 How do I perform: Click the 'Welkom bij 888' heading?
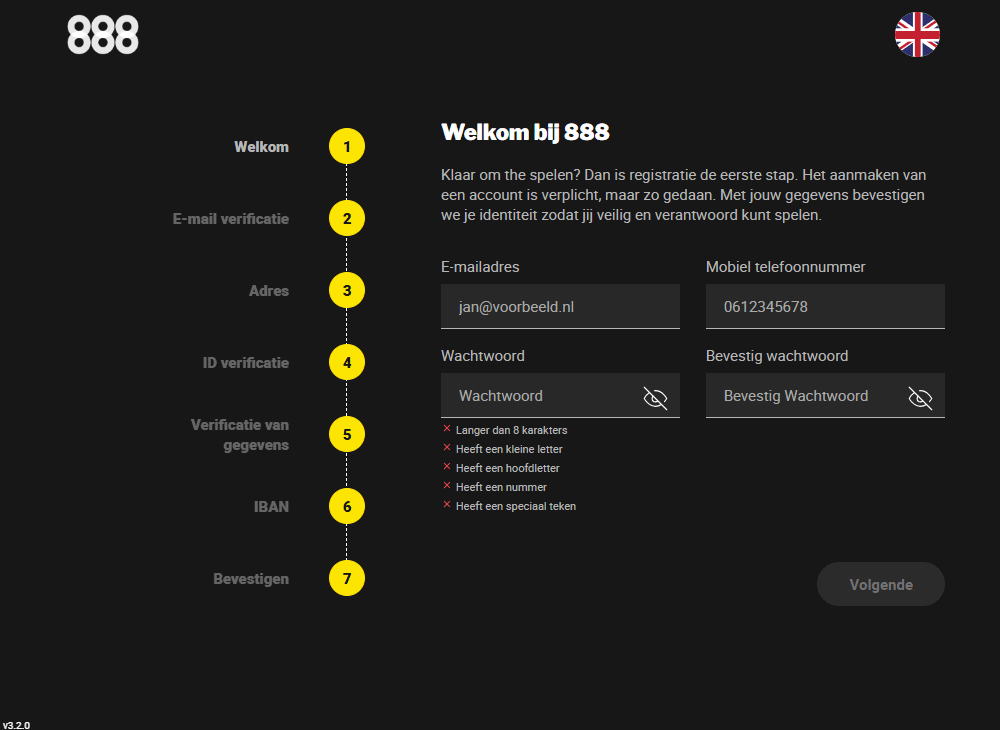pyautogui.click(x=526, y=133)
